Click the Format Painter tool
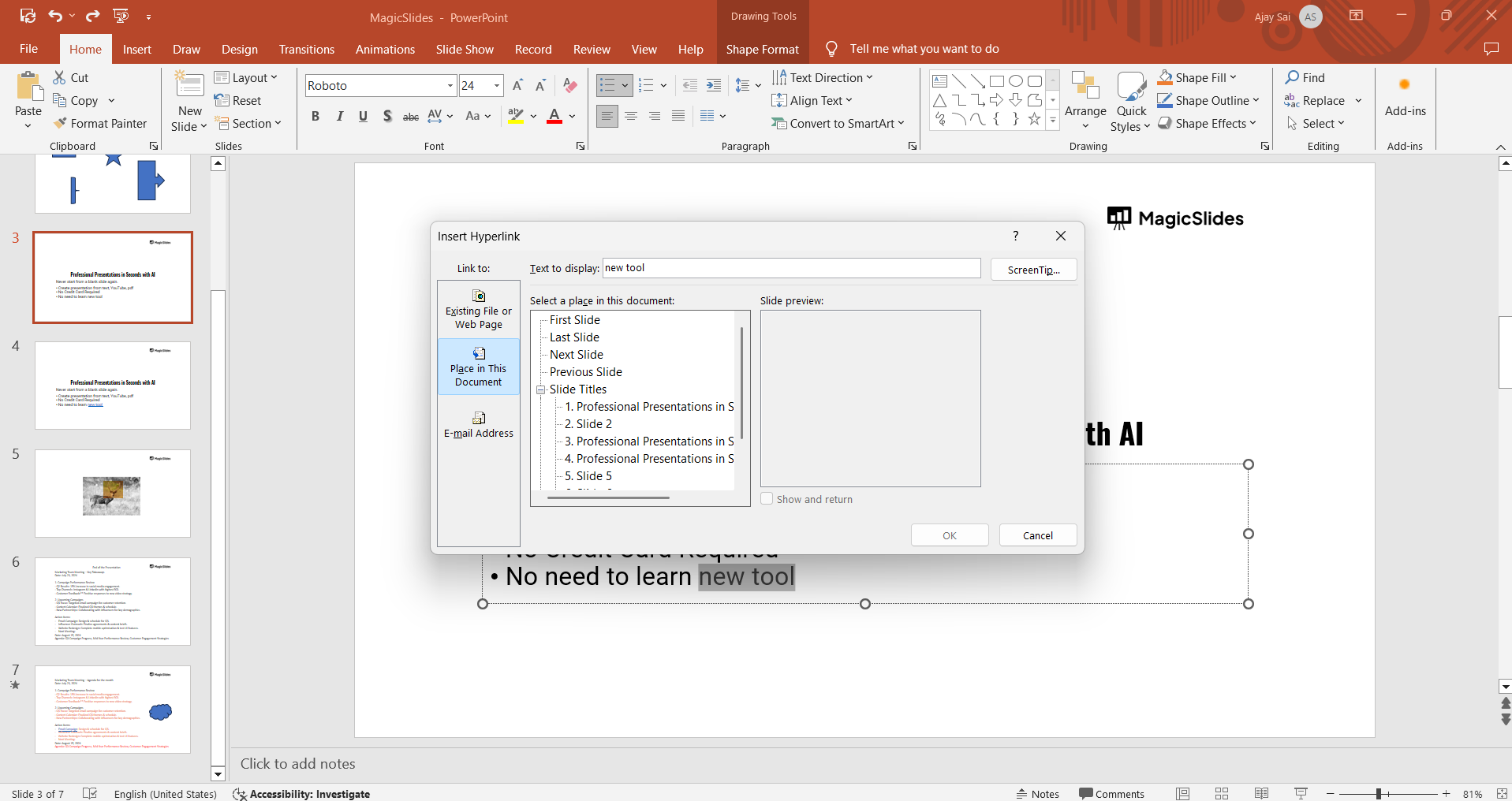Image resolution: width=1512 pixels, height=801 pixels. click(x=100, y=124)
